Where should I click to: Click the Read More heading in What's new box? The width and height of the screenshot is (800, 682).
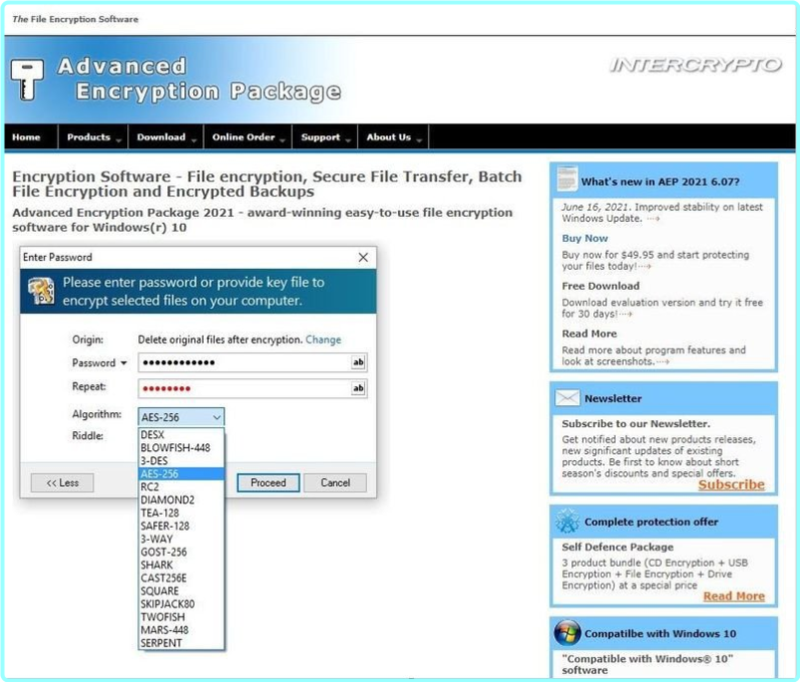click(589, 334)
